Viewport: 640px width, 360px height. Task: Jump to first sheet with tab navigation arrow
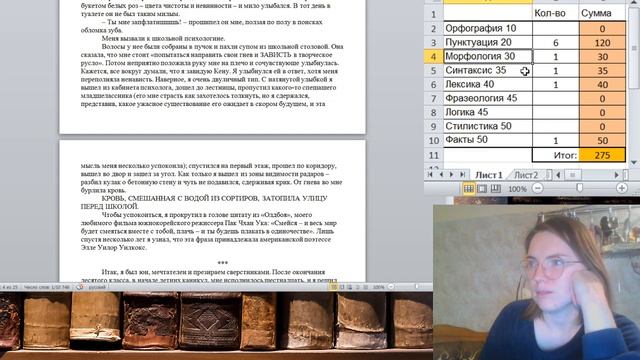[x=430, y=175]
